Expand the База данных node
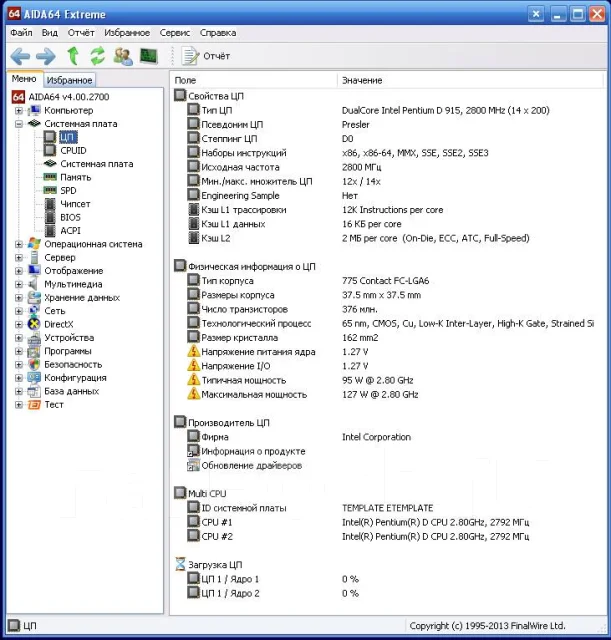This screenshot has height=640, width=611. pyautogui.click(x=19, y=391)
